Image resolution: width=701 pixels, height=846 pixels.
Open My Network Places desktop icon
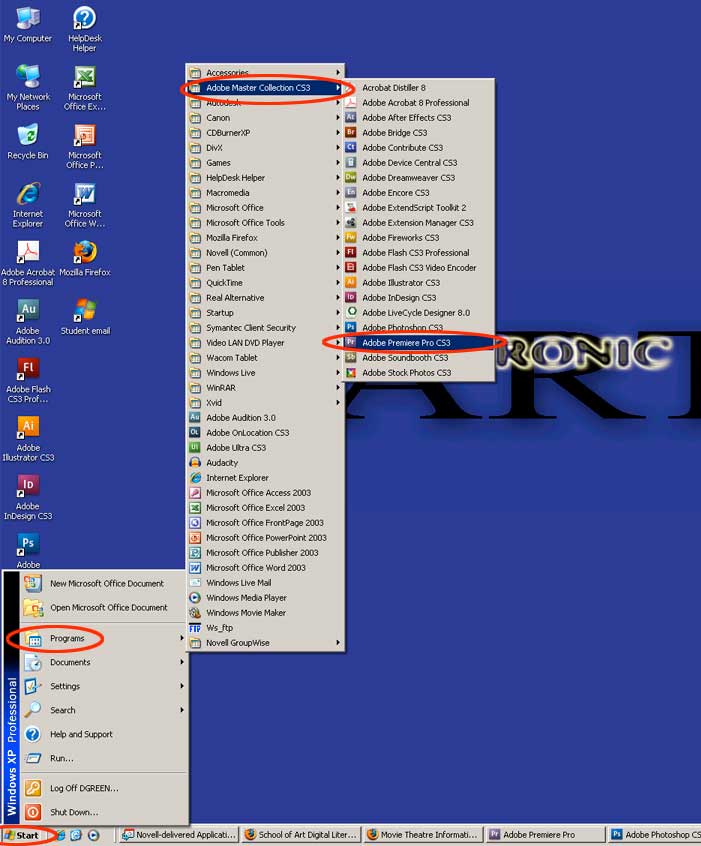pos(28,87)
